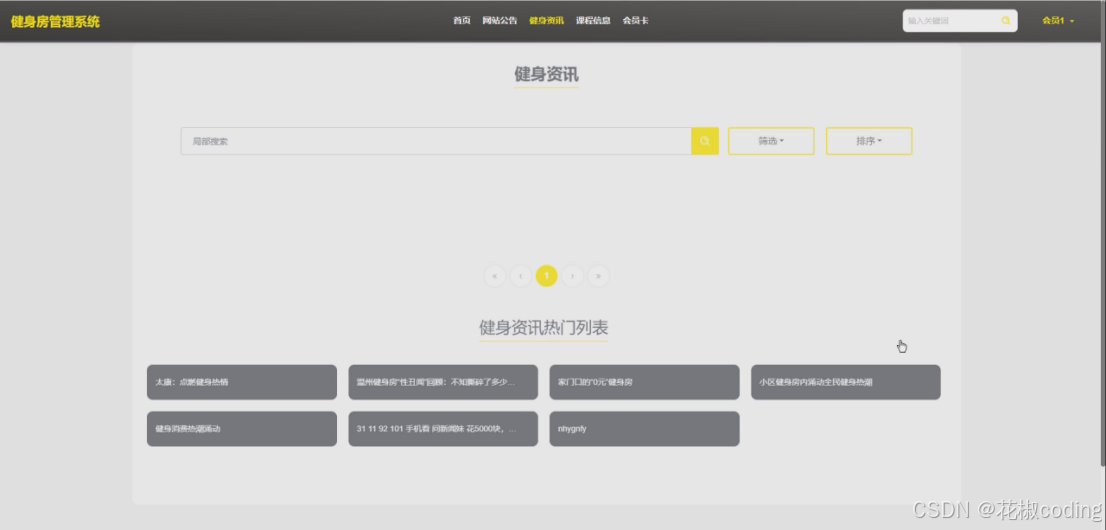
Task: Click the search icon in top keyword box
Action: [x=1006, y=20]
